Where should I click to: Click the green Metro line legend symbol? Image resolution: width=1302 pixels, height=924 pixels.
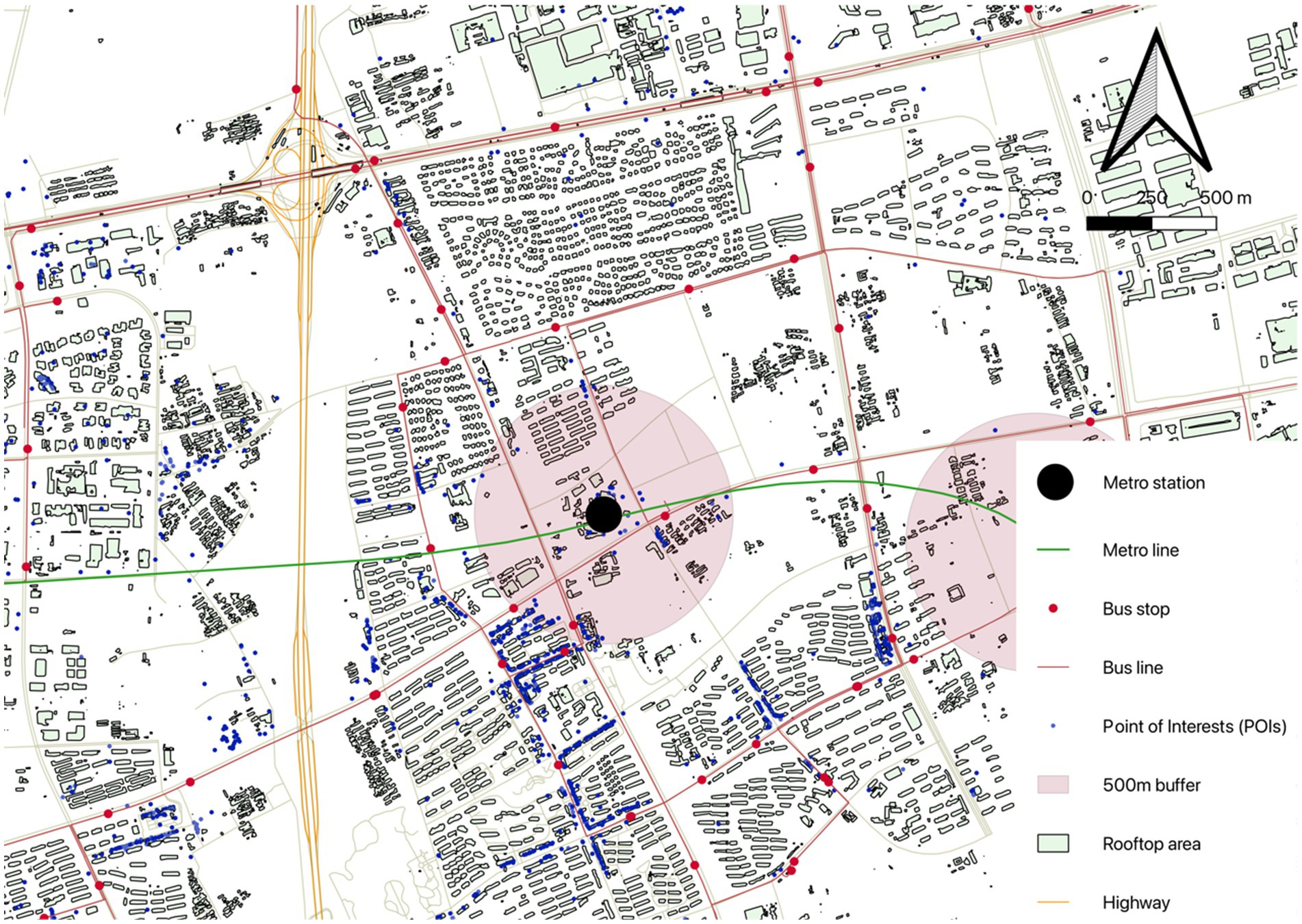point(1054,550)
